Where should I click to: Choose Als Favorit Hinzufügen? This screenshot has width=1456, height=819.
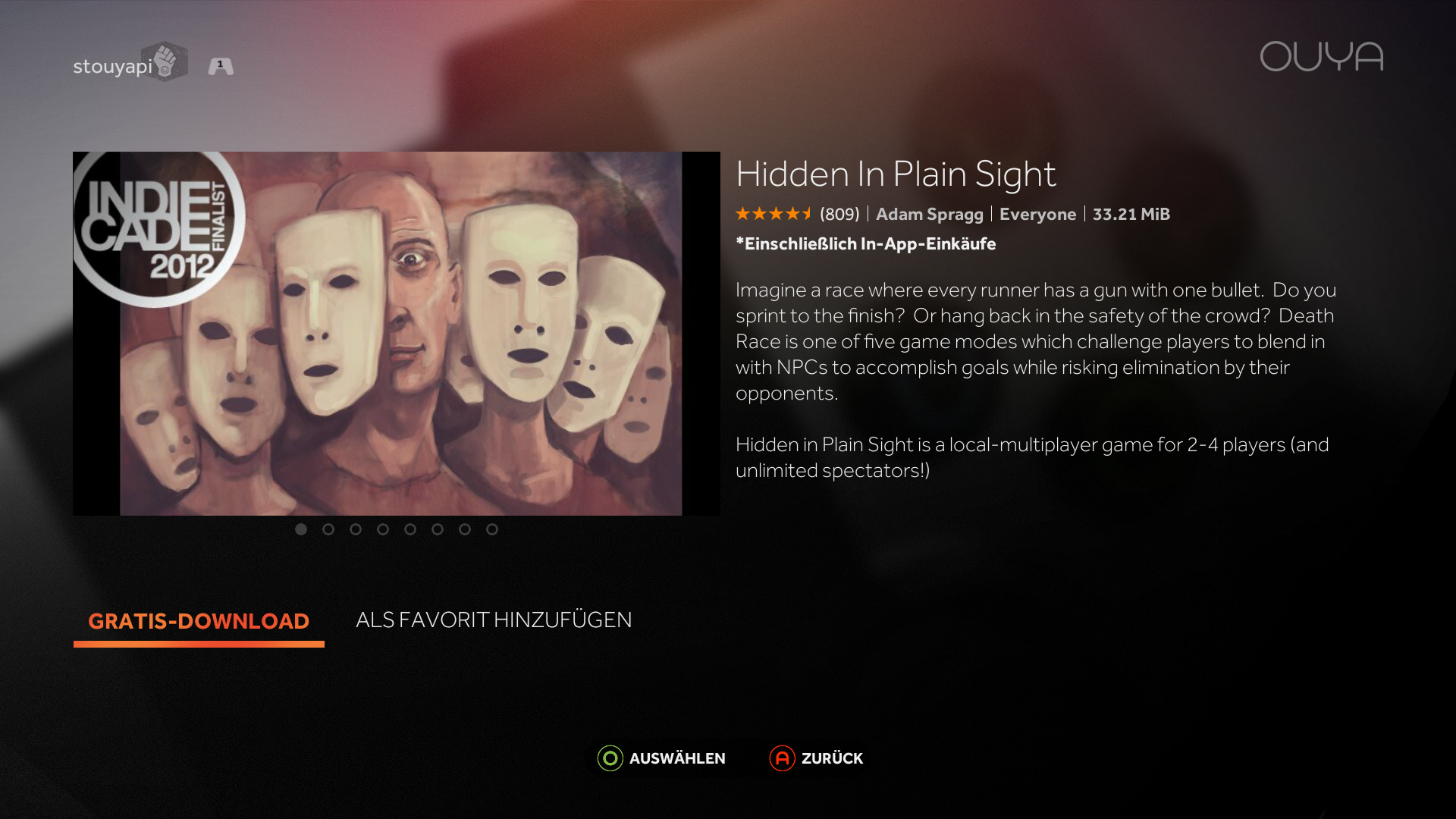coord(494,620)
